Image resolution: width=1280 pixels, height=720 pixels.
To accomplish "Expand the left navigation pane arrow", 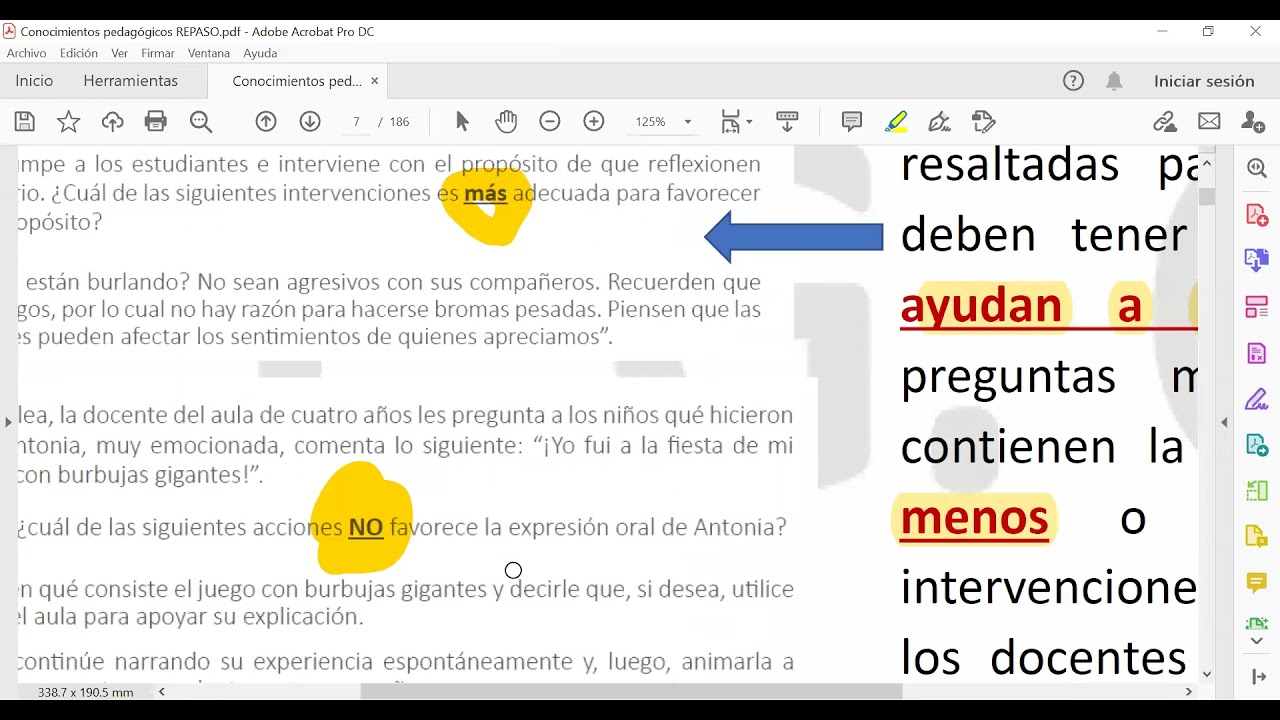I will tap(8, 422).
